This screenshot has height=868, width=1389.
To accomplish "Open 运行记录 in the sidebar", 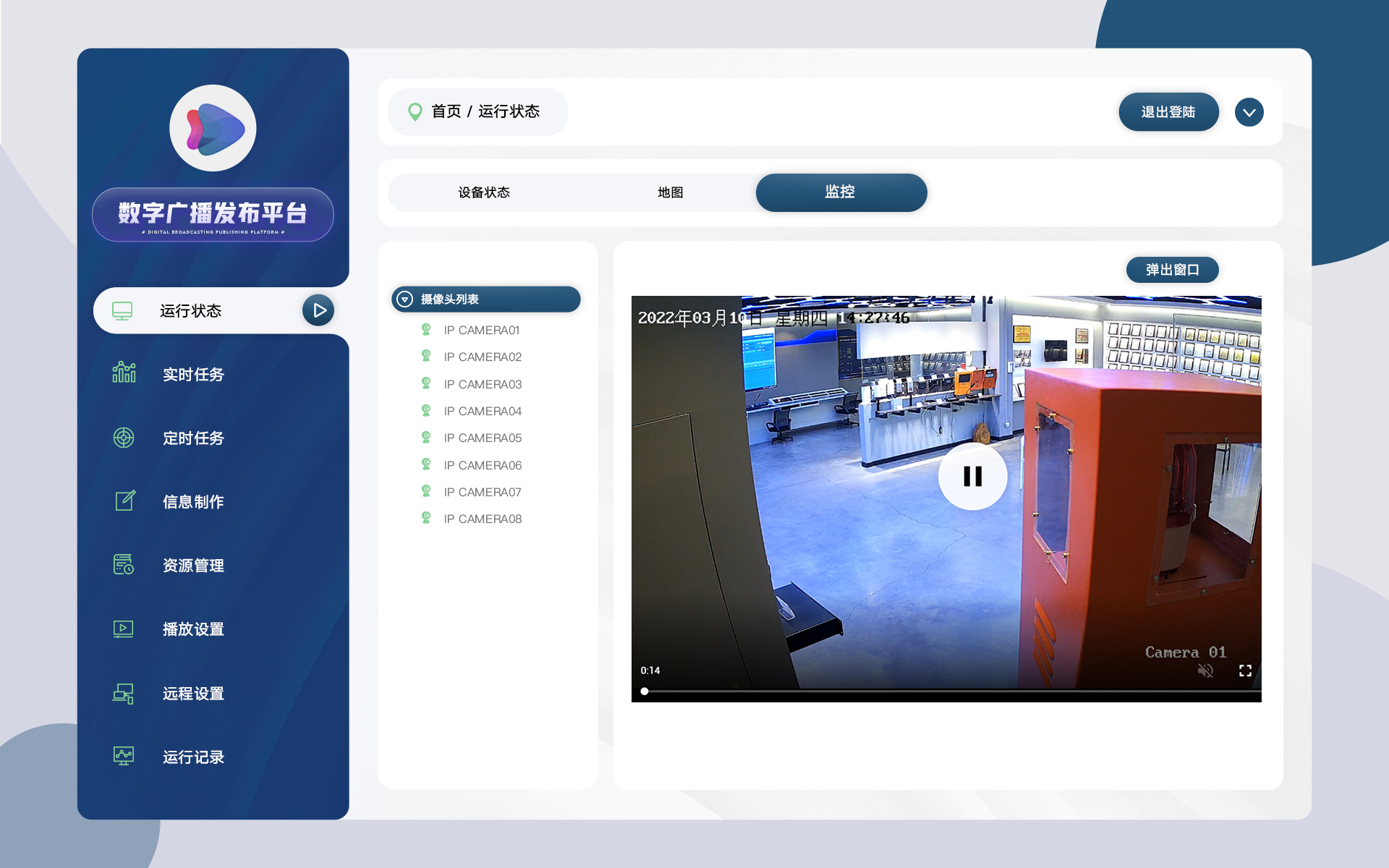I will [193, 757].
